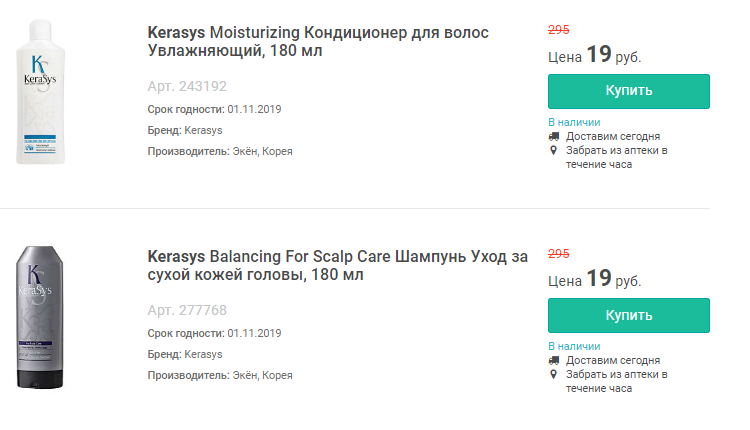Select the conditioner's old price 295

click(559, 30)
